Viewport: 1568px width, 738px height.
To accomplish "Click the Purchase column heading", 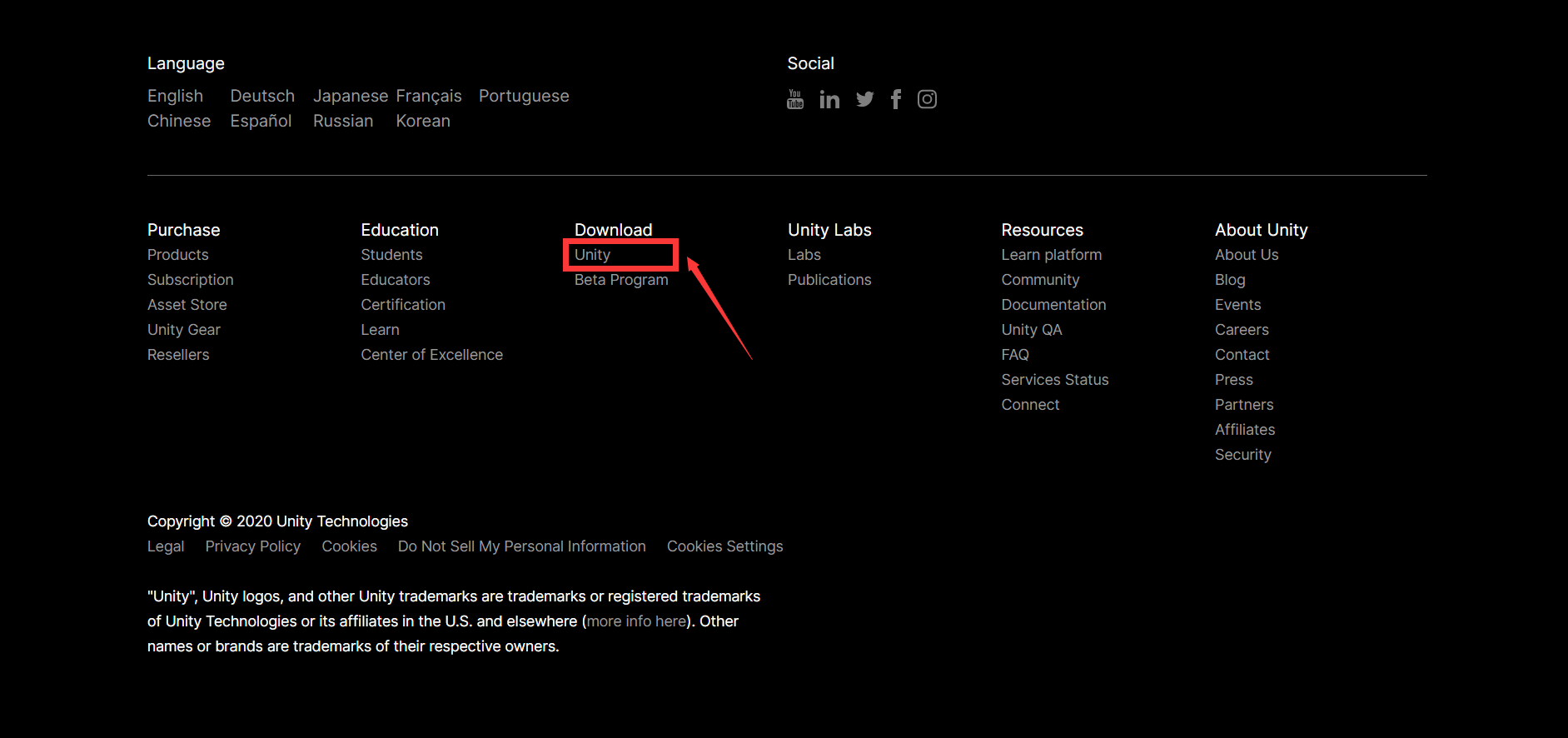I will pos(184,230).
